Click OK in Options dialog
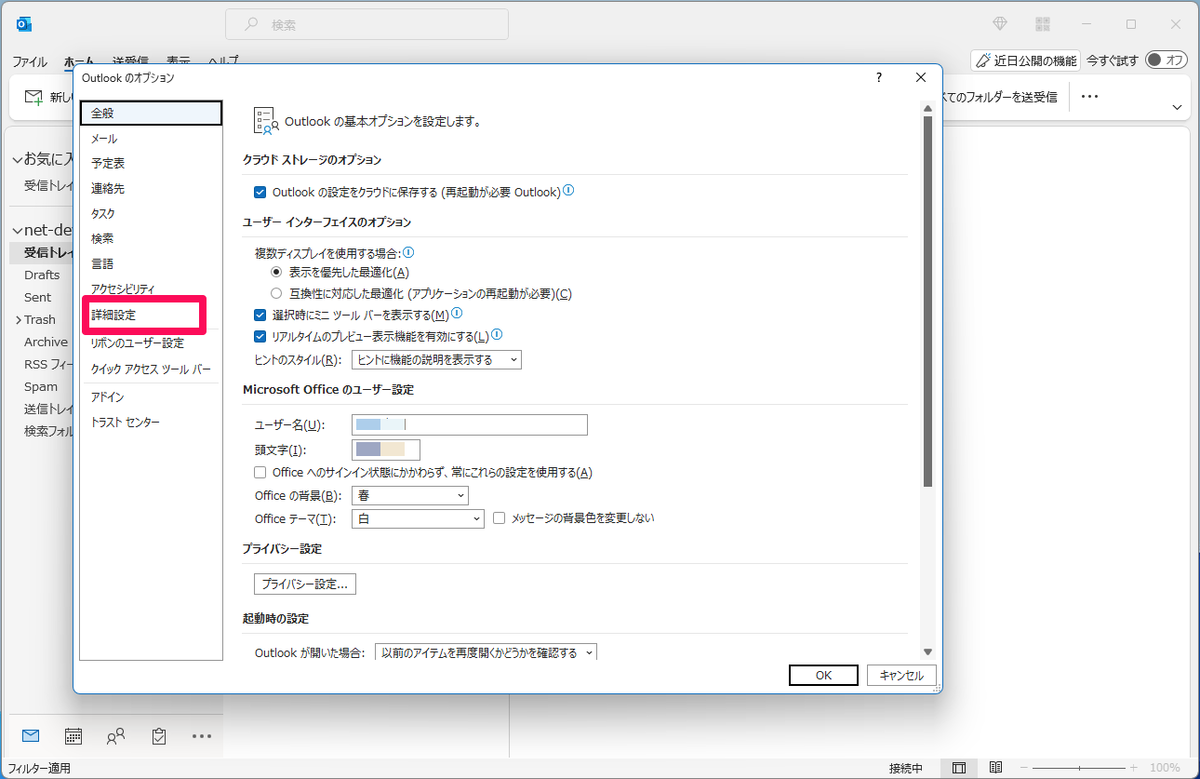 (823, 675)
